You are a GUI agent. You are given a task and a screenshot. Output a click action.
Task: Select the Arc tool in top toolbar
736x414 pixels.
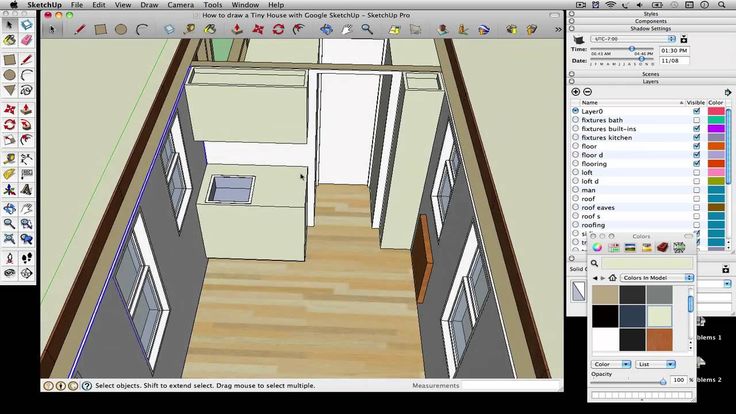pos(142,30)
